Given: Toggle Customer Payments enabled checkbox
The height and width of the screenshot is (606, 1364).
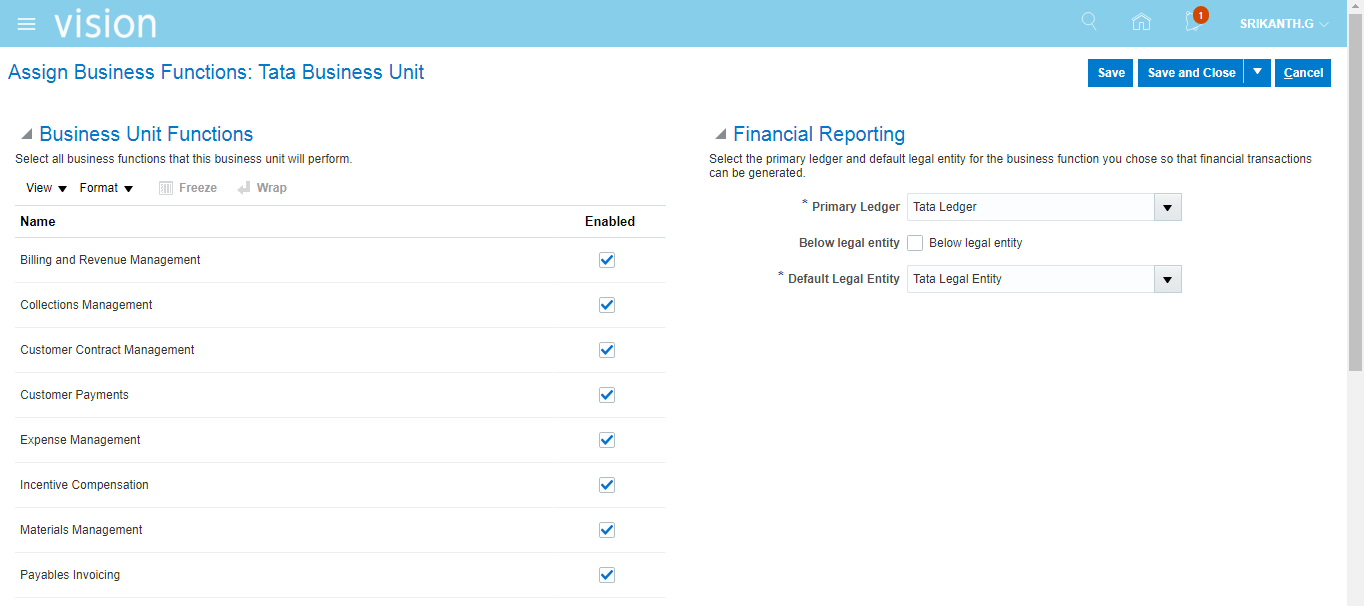Looking at the screenshot, I should click(606, 395).
